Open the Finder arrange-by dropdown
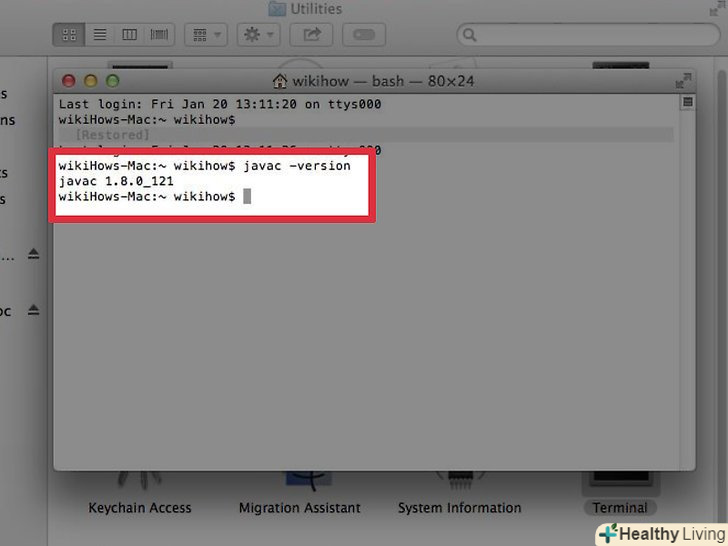Image resolution: width=728 pixels, height=546 pixels. 206,34
